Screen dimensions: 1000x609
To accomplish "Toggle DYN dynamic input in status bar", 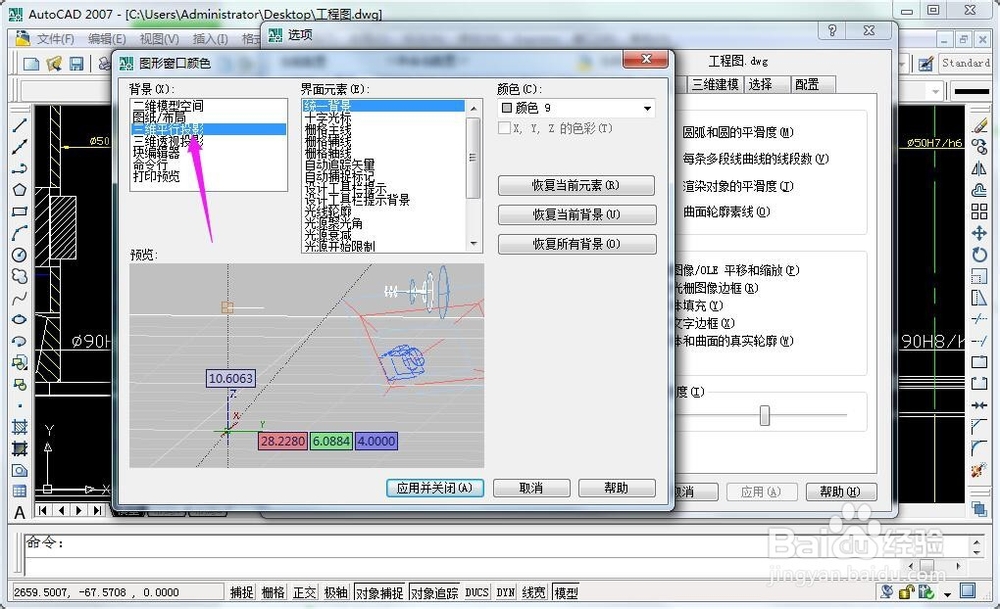I will (506, 592).
